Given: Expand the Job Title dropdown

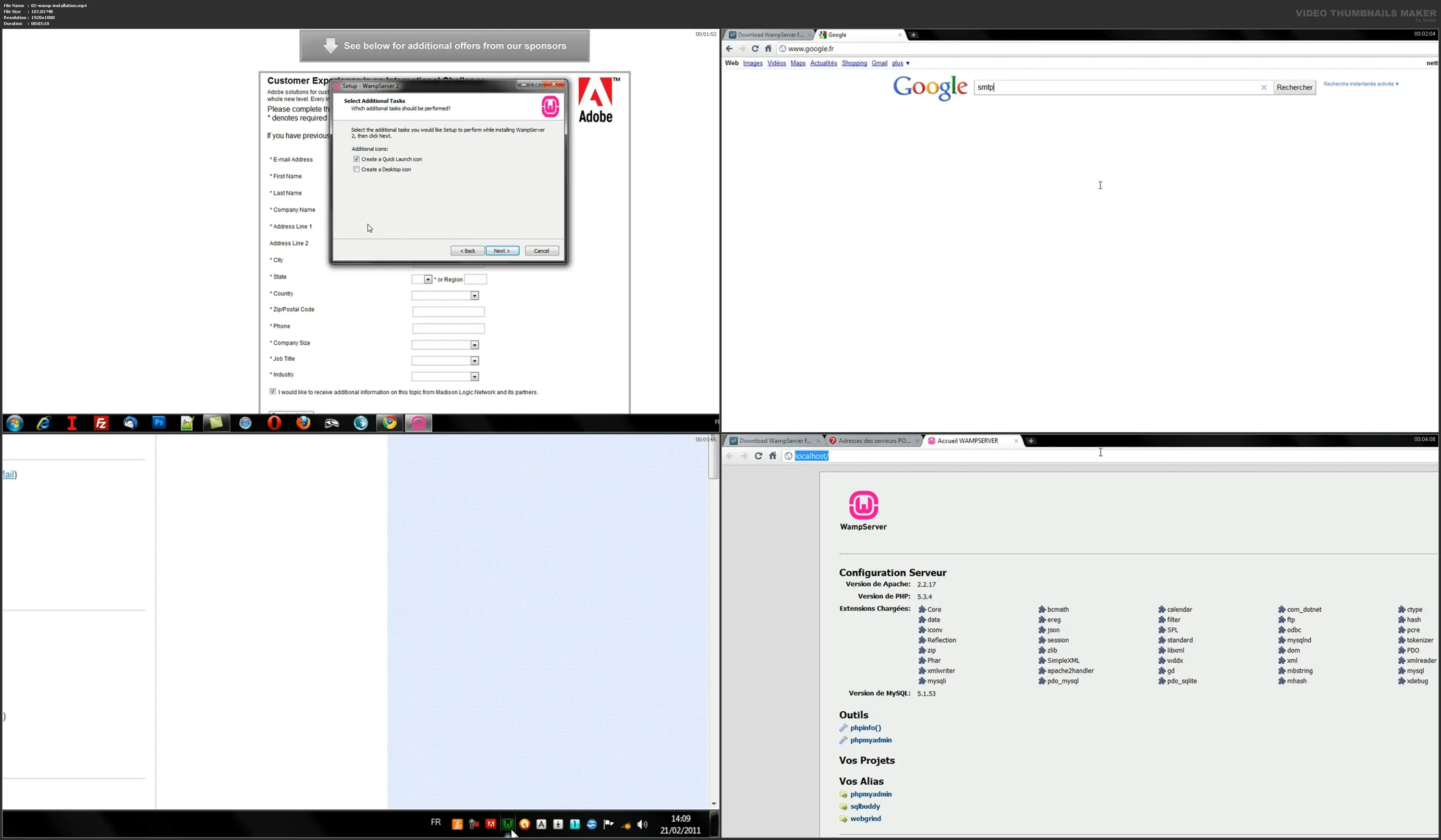Looking at the screenshot, I should (445, 361).
